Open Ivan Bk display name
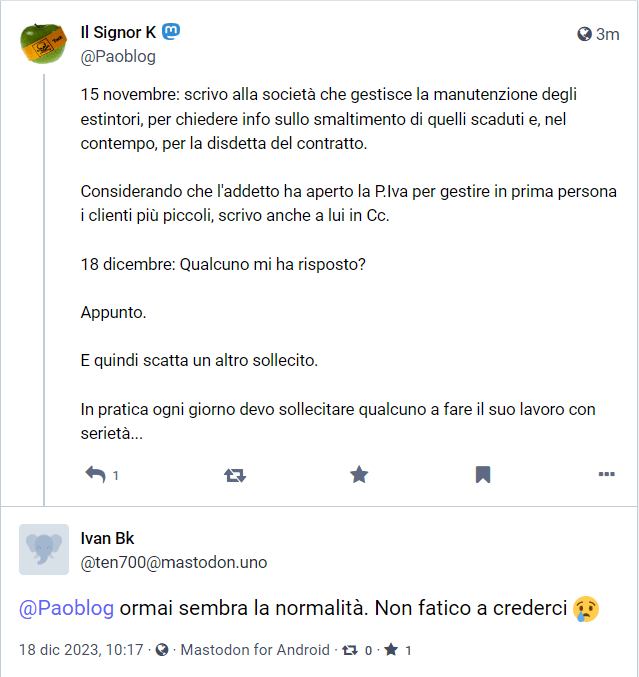This screenshot has width=639, height=677. 107,539
